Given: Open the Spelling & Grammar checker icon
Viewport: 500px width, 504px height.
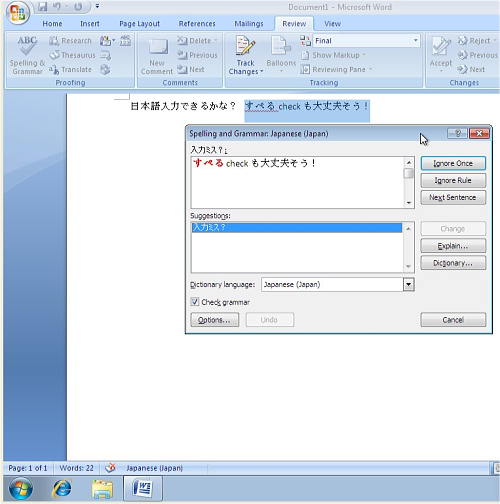Looking at the screenshot, I should (x=27, y=46).
